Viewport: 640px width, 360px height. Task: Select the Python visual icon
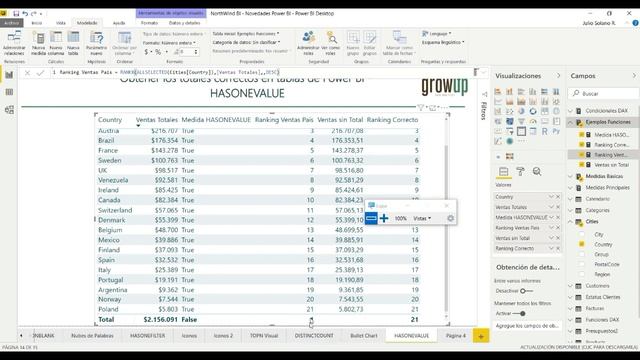tap(556, 131)
